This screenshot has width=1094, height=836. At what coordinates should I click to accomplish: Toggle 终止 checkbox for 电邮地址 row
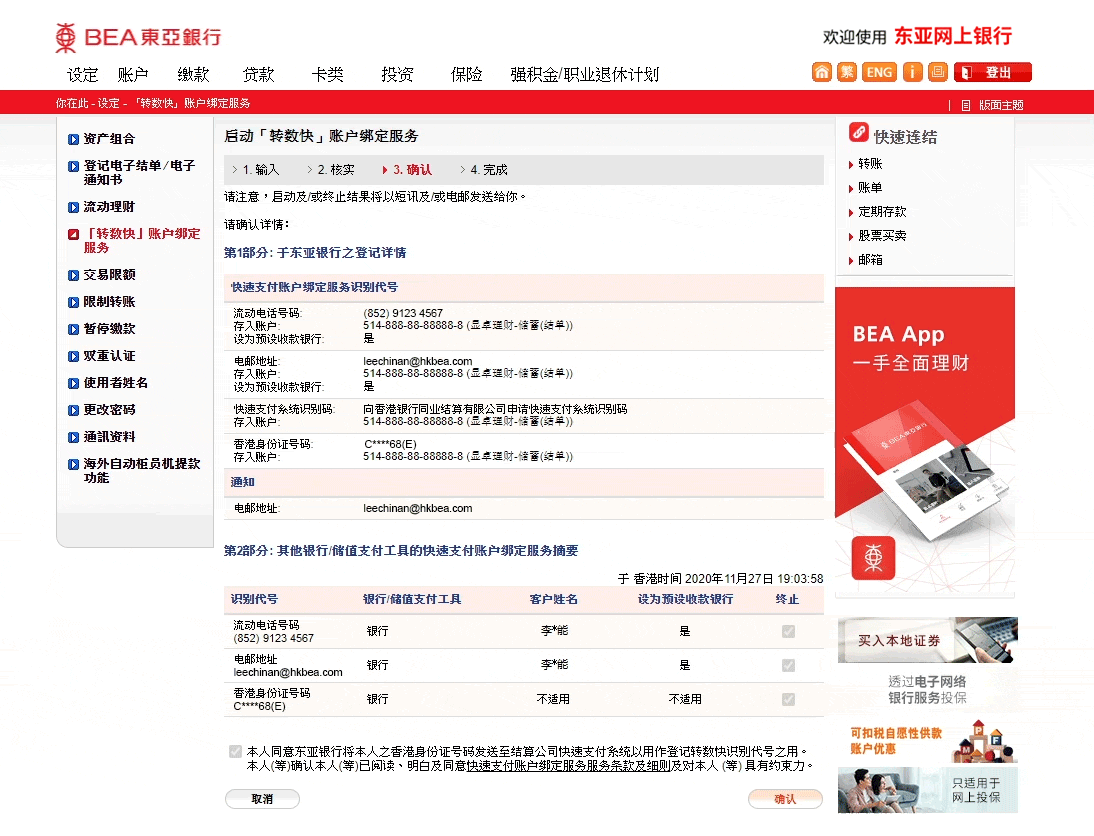click(788, 665)
